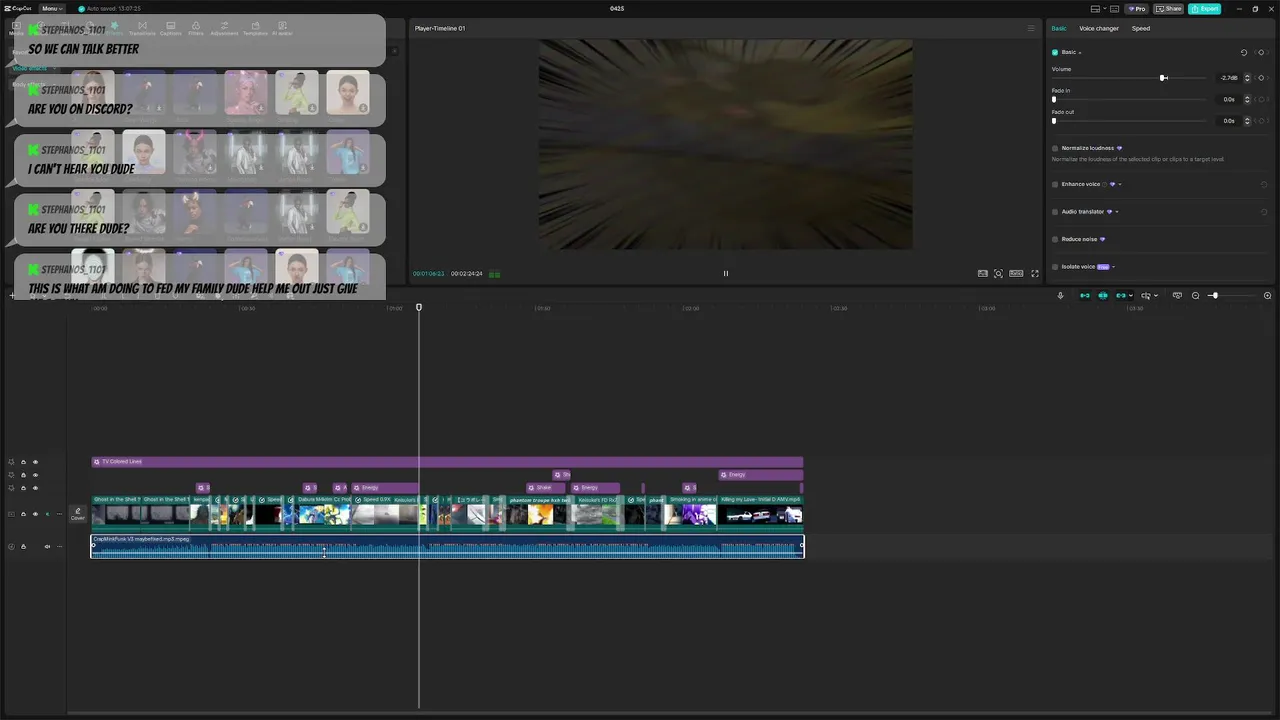Viewport: 1280px width, 720px height.
Task: Click the Pro upgrade button
Action: tap(1136, 8)
